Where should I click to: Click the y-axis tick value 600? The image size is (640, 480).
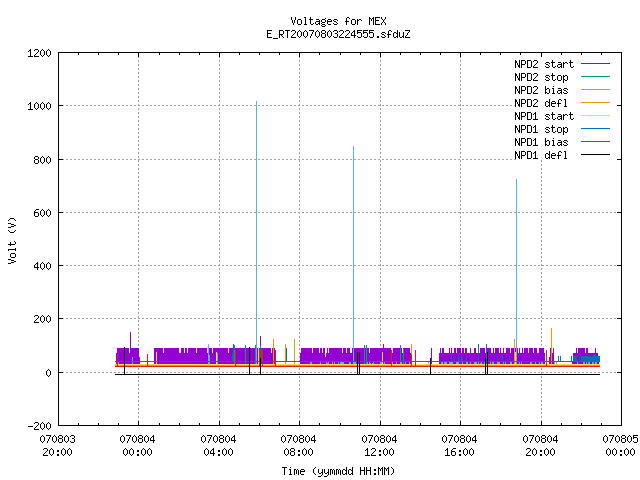click(42, 213)
